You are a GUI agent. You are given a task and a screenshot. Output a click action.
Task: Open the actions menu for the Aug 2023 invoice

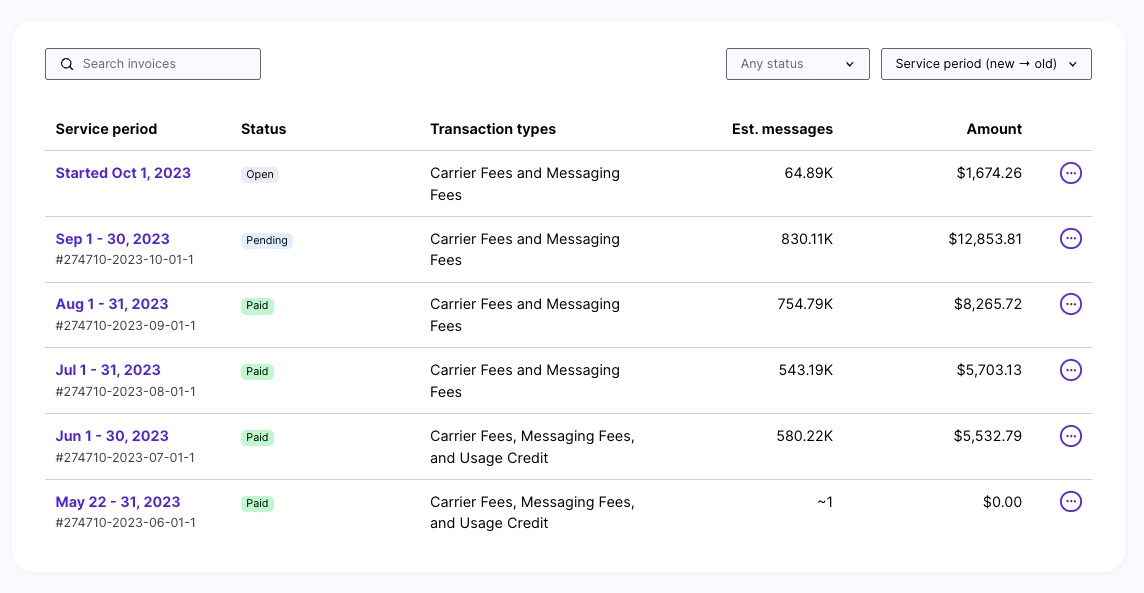pyautogui.click(x=1070, y=304)
